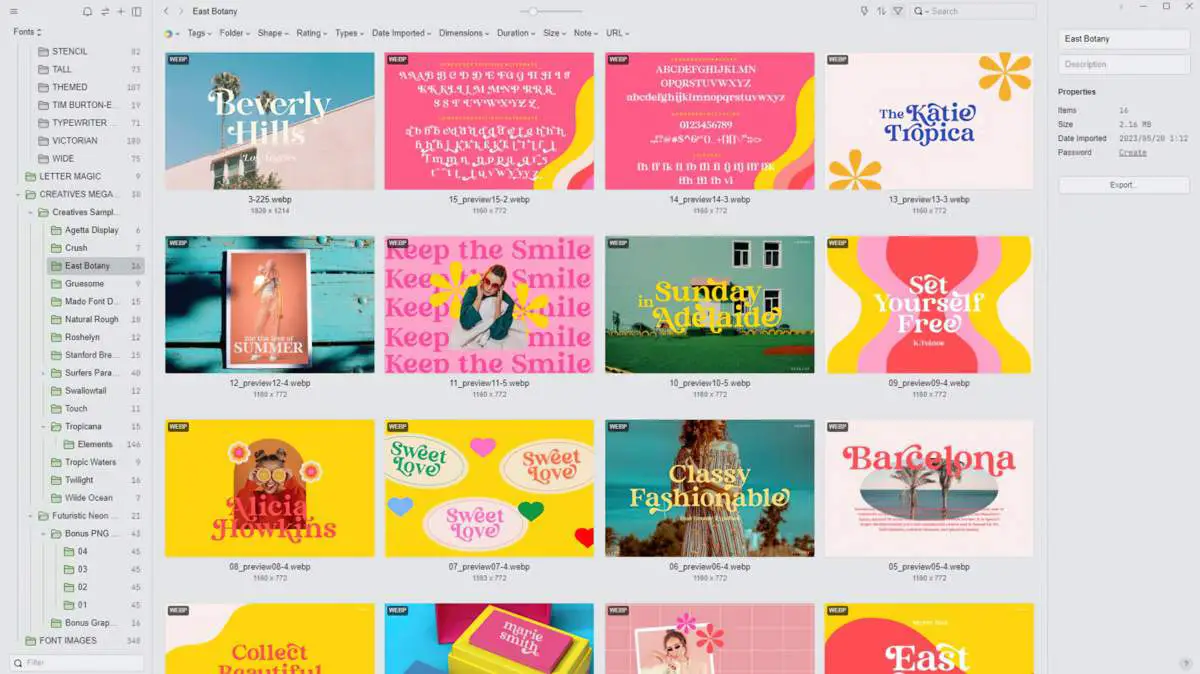Go forward with right arrow
This screenshot has height=674, width=1200.
(181, 11)
